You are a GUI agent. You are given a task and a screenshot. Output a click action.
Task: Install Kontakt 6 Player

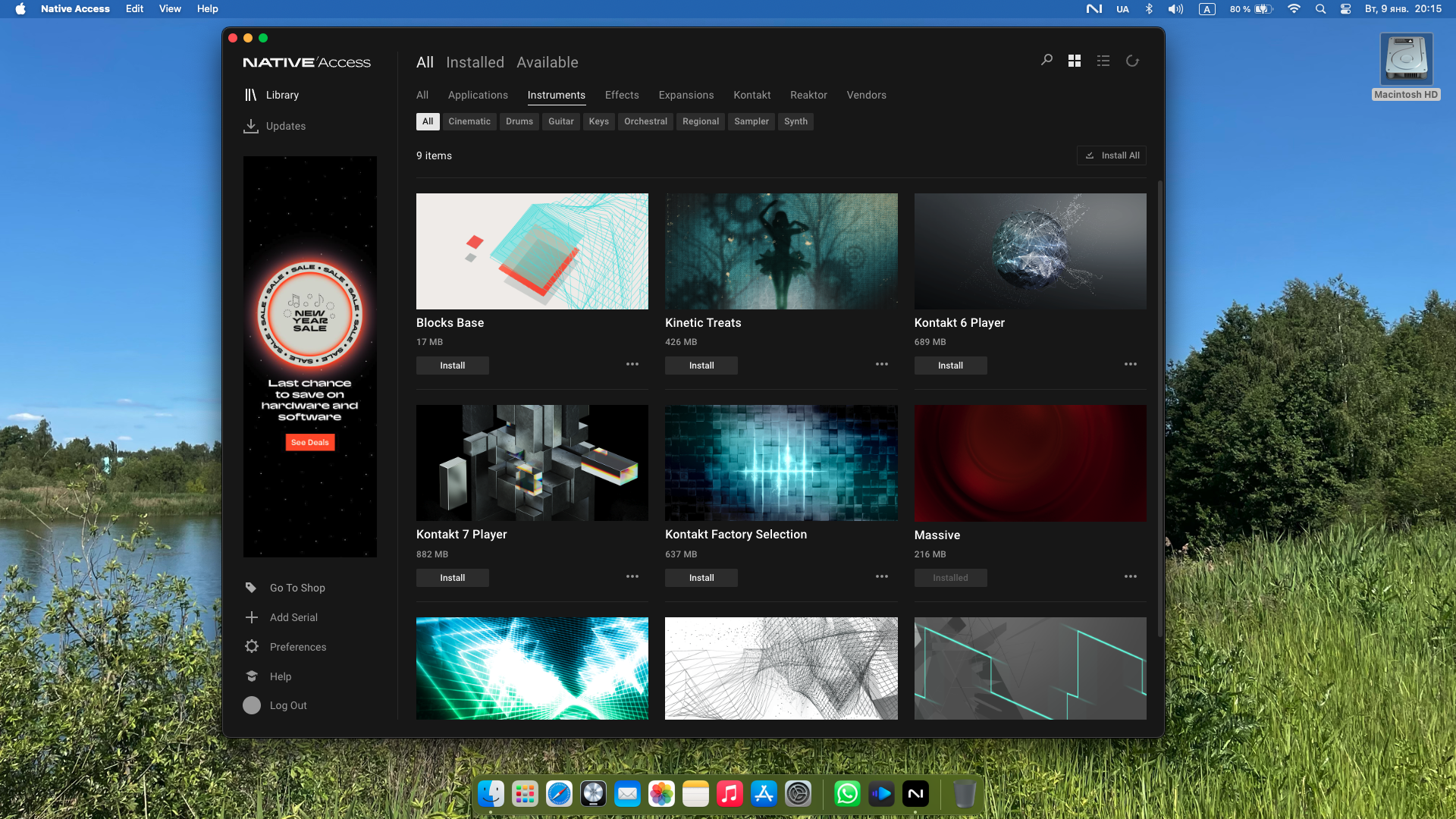[x=950, y=366]
